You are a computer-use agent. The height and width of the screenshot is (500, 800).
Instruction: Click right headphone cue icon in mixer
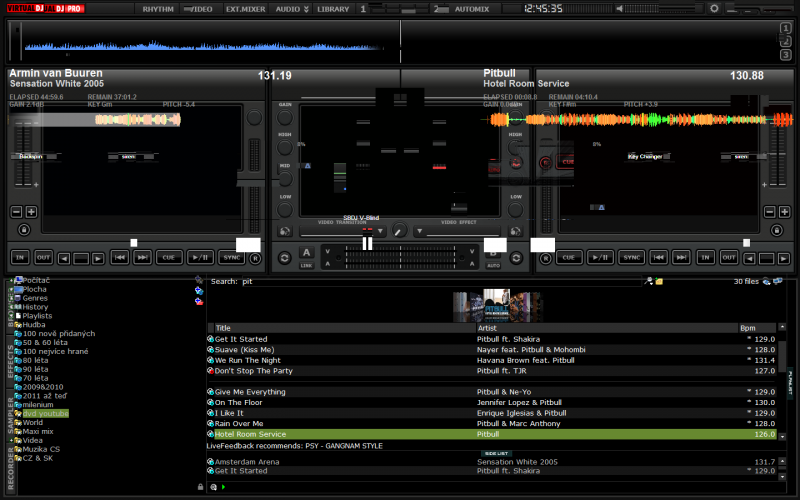(515, 232)
